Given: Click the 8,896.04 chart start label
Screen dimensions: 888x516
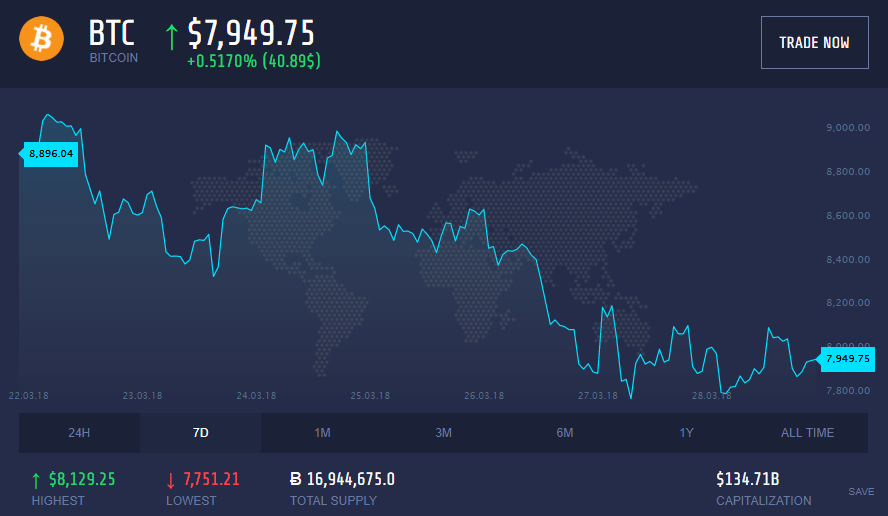Looking at the screenshot, I should (x=49, y=153).
